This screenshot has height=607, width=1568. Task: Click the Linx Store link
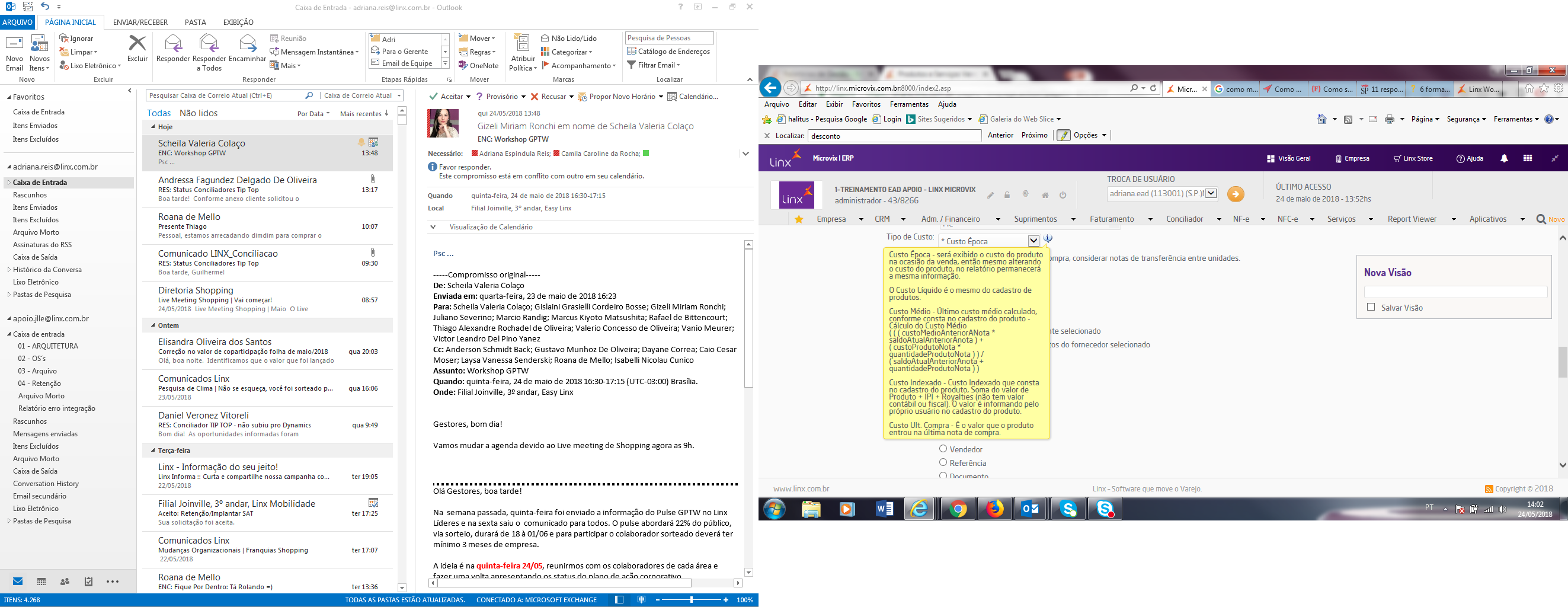[x=1413, y=158]
